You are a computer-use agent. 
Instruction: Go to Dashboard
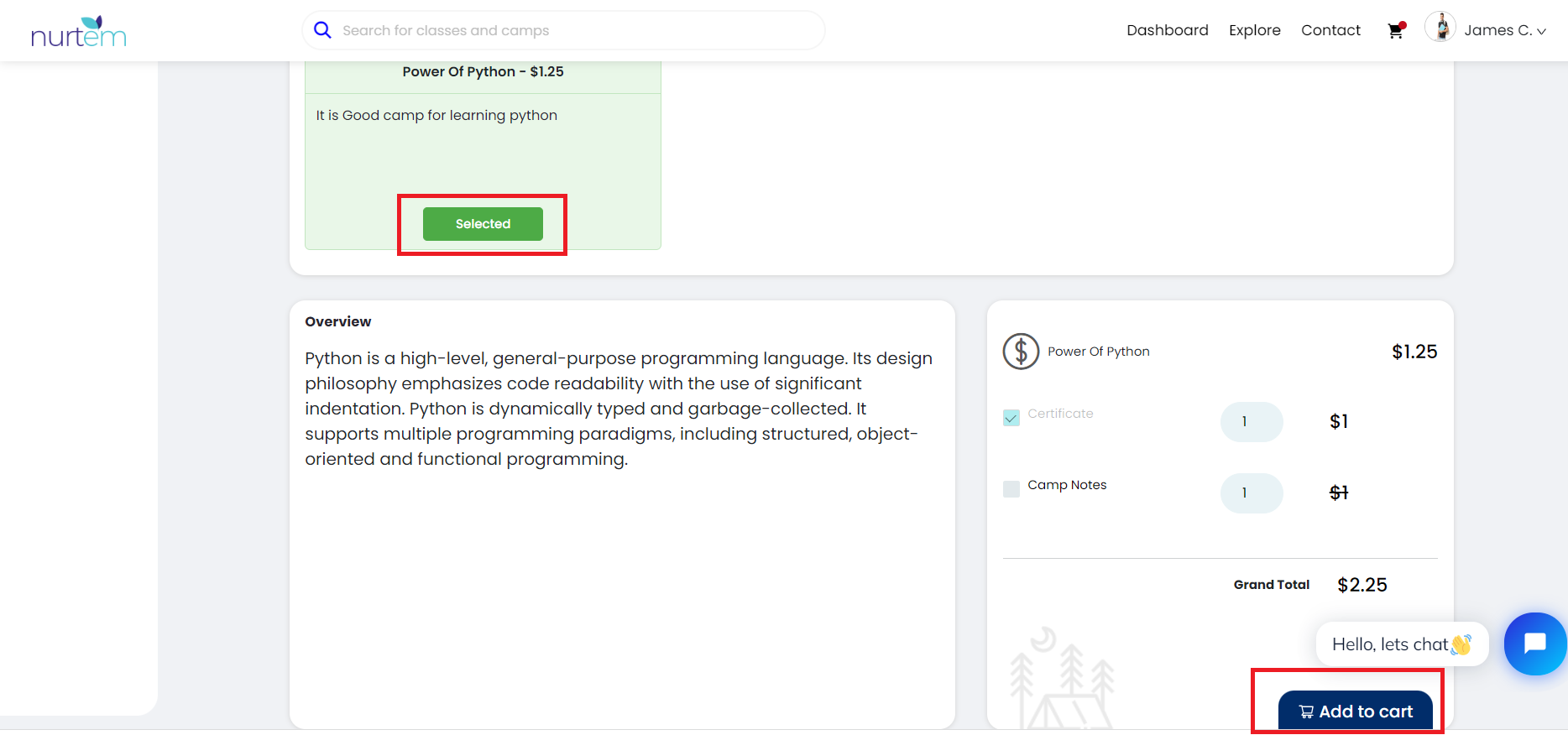coord(1167,30)
